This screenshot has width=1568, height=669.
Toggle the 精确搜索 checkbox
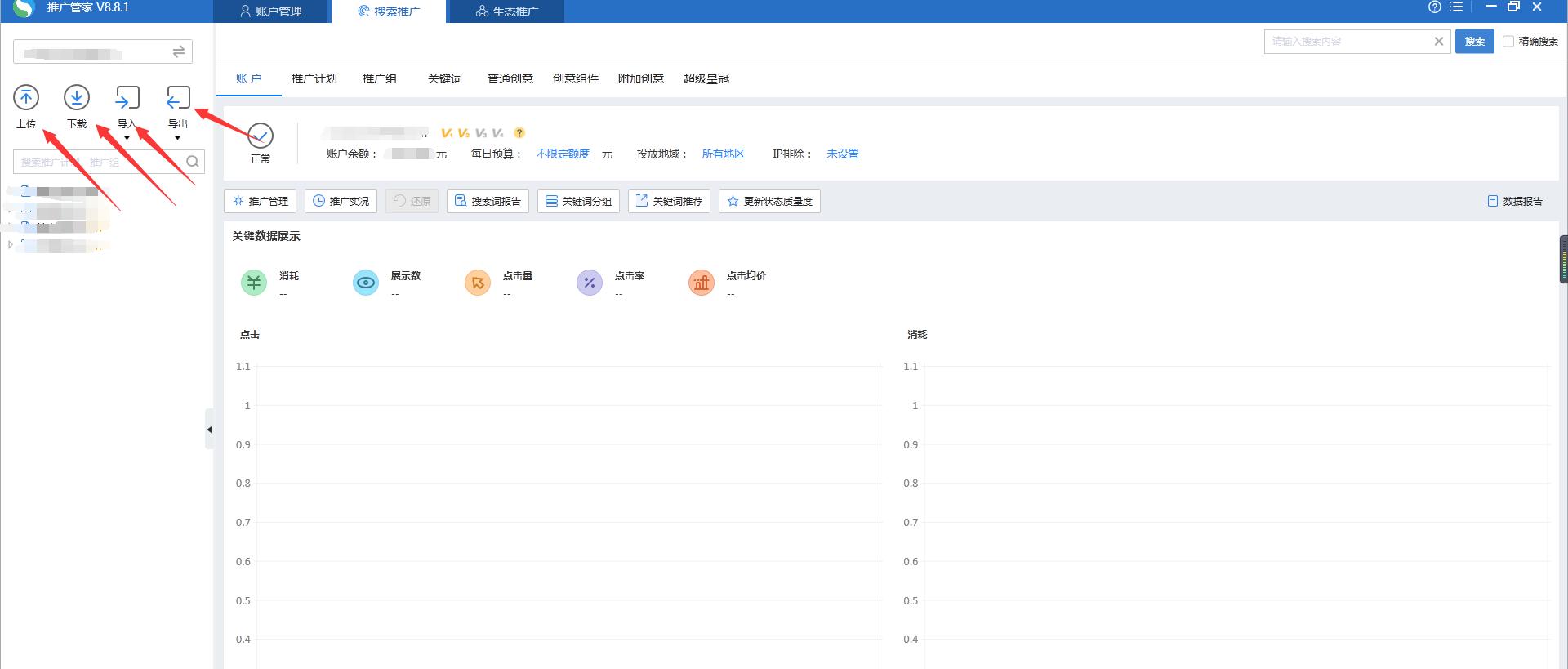[1508, 42]
